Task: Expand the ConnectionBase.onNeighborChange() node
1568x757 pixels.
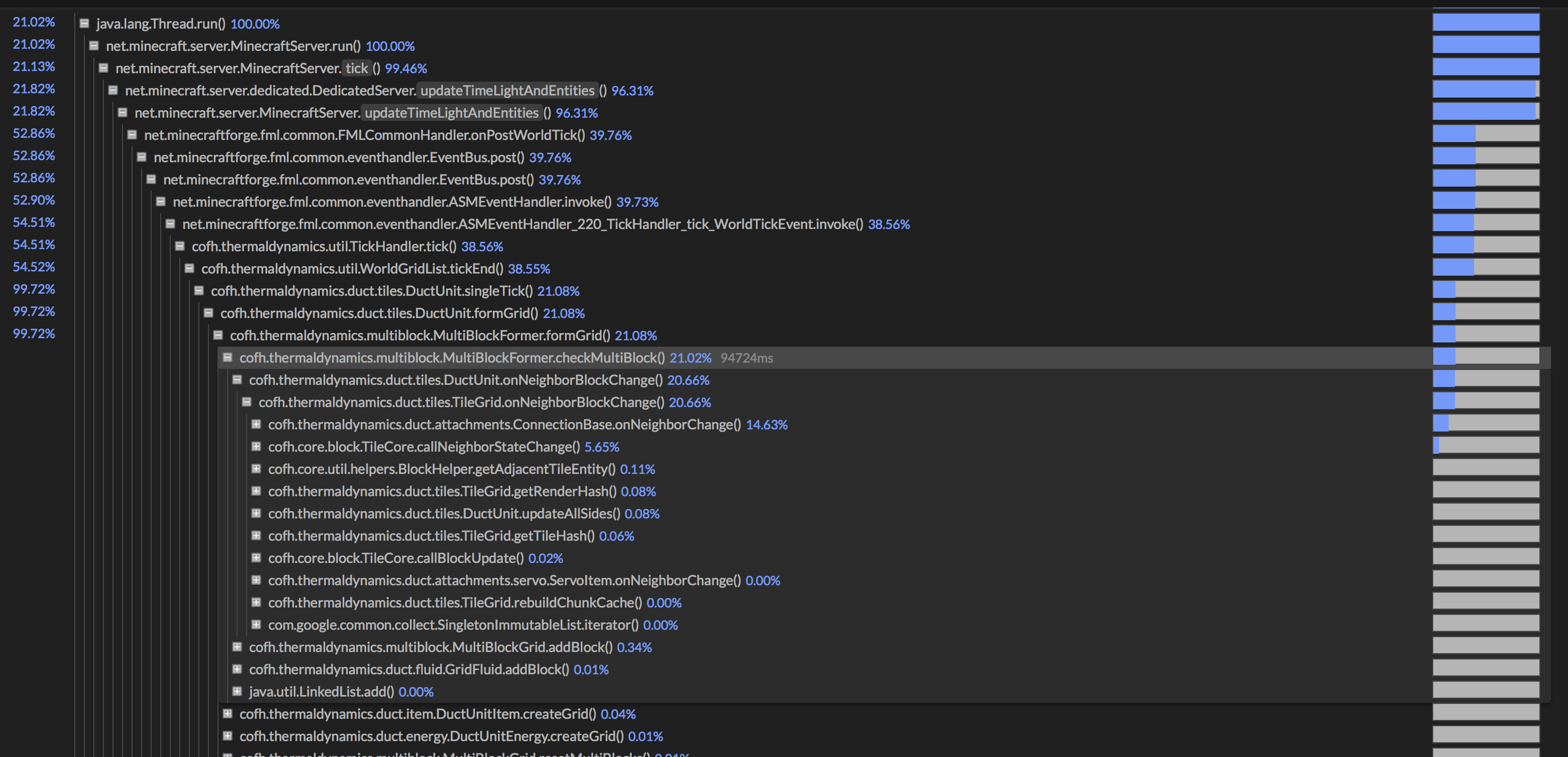Action: coord(256,424)
